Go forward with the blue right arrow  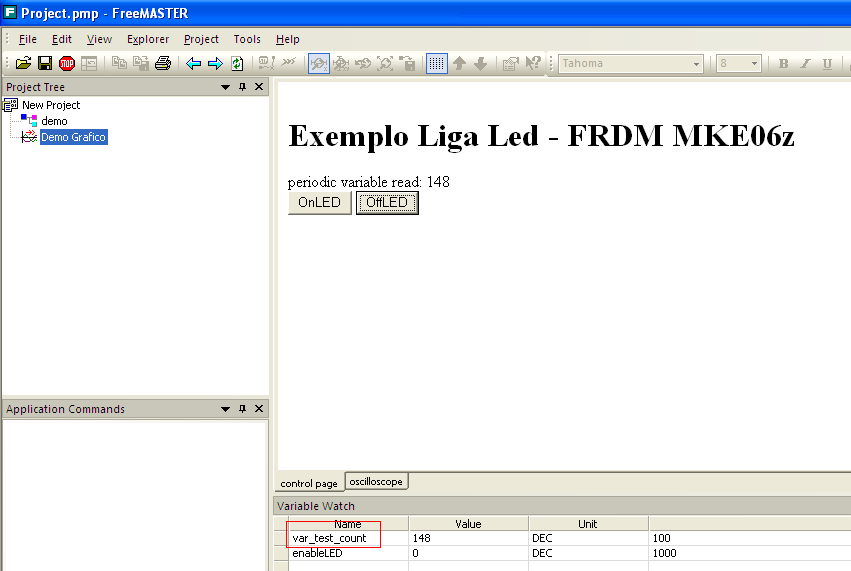tap(215, 64)
